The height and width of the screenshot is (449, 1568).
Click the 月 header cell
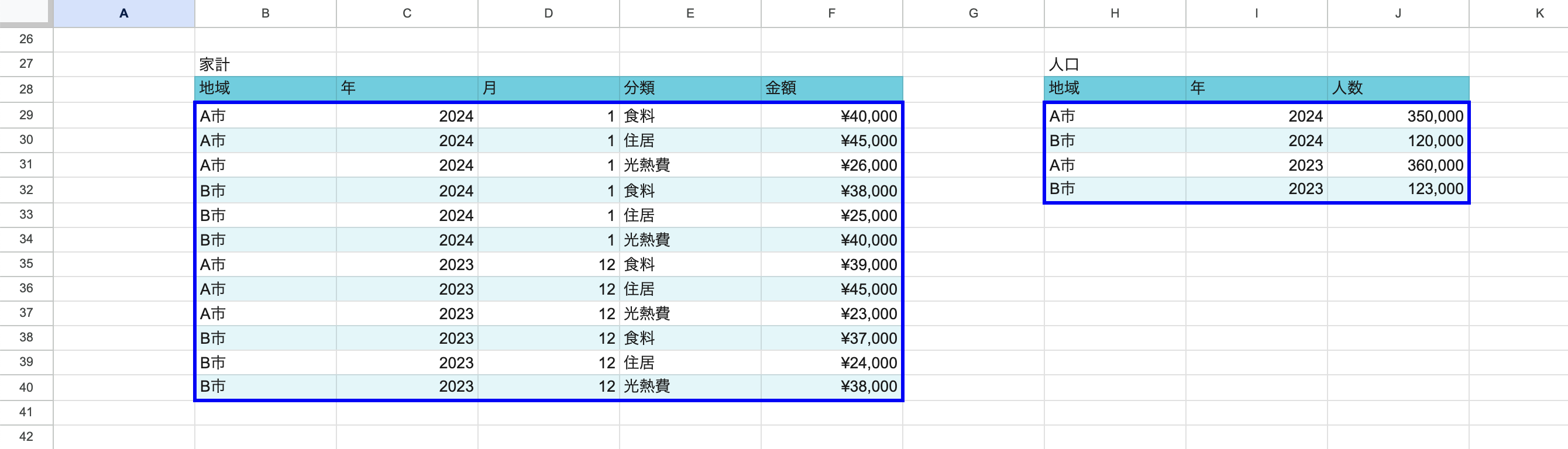[x=548, y=89]
